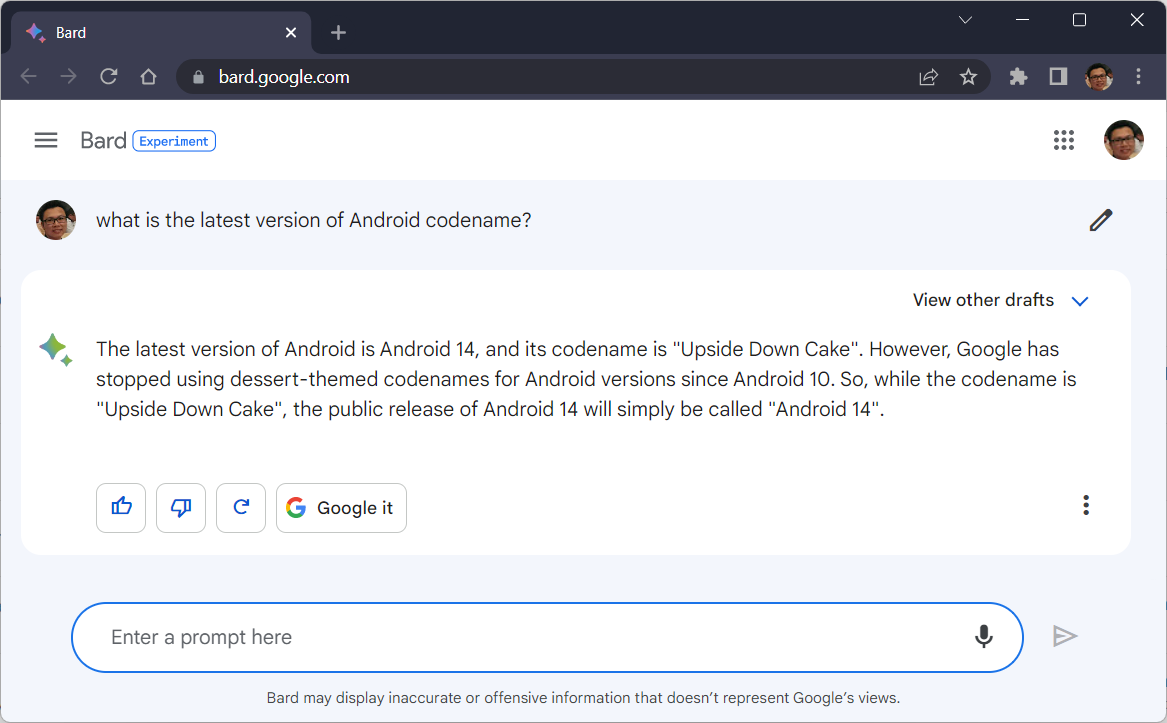Click the thumbs down bad response icon
Viewport: 1167px width, 723px height.
coord(181,507)
